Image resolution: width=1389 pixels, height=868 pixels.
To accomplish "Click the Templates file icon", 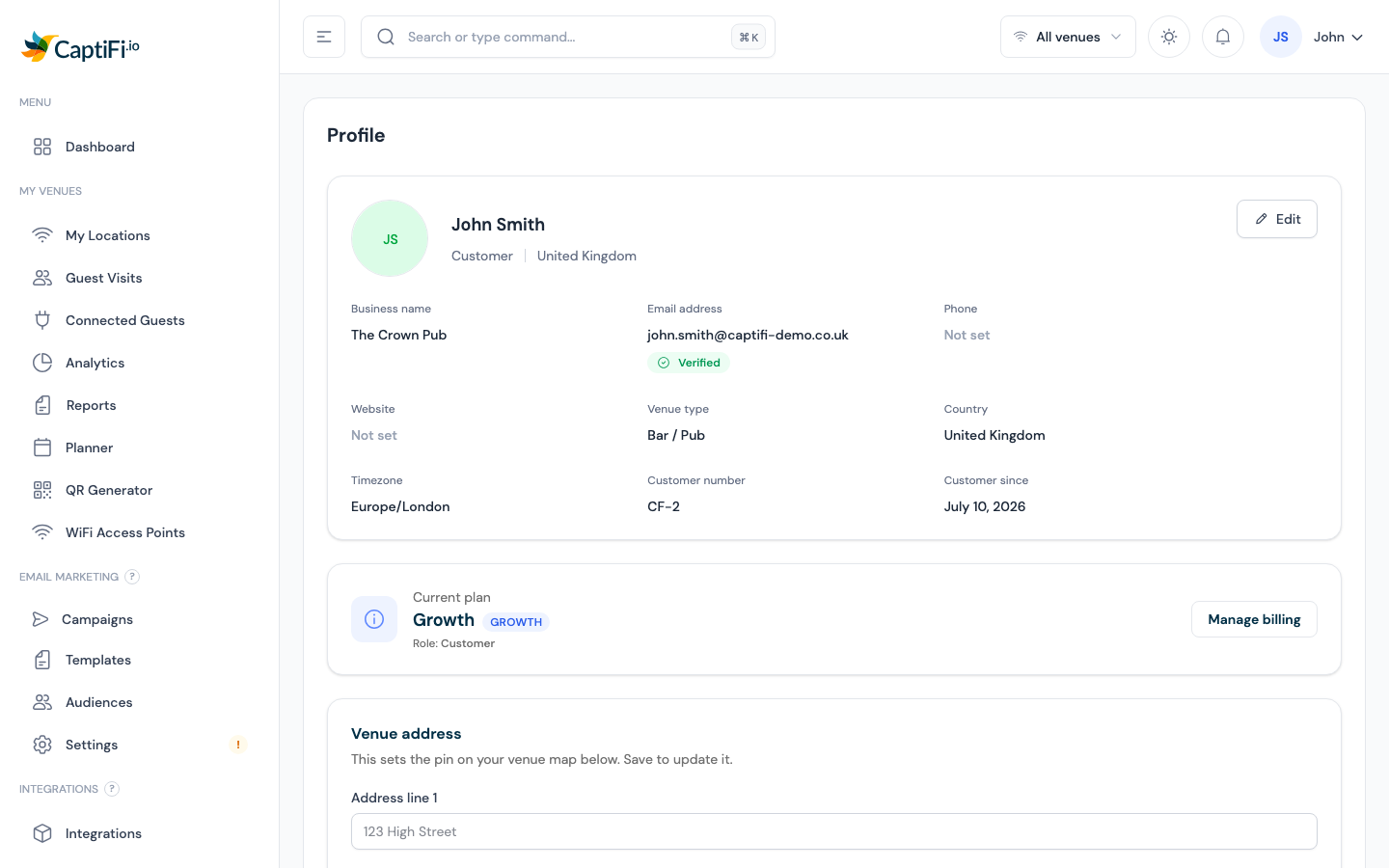I will (x=42, y=660).
